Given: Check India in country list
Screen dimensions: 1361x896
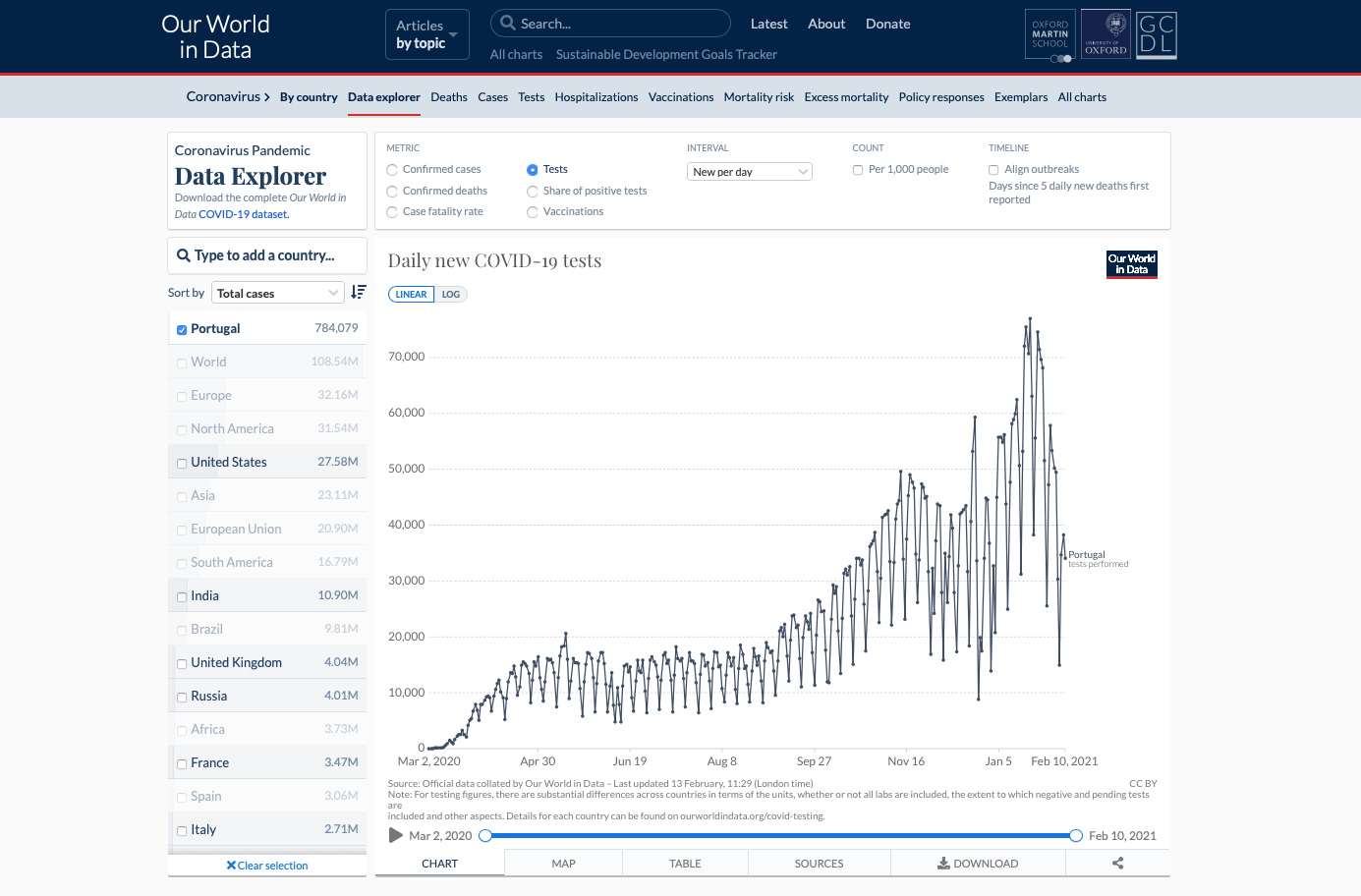Looking at the screenshot, I should (x=182, y=597).
